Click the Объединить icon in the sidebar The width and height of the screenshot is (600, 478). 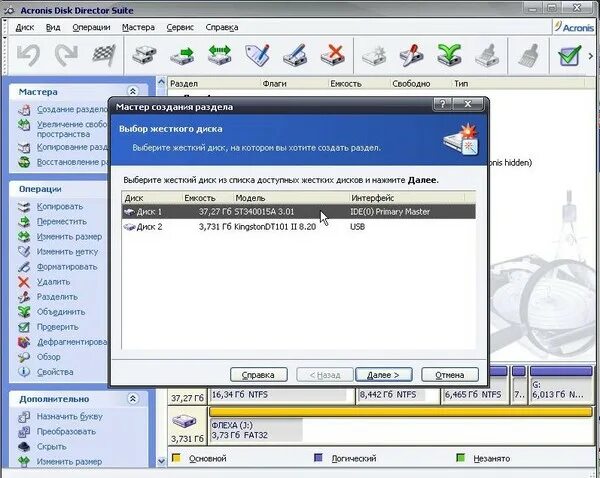click(24, 312)
